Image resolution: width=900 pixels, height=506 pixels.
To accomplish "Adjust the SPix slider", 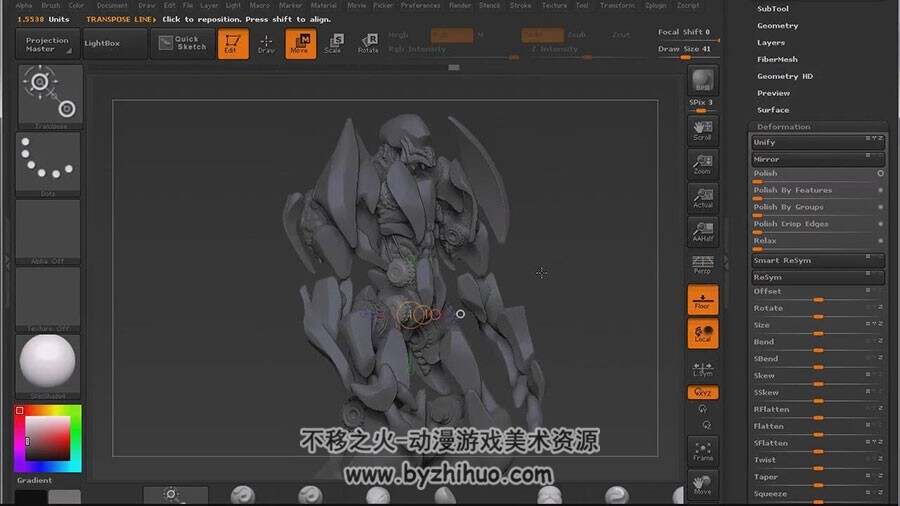I will pyautogui.click(x=701, y=105).
